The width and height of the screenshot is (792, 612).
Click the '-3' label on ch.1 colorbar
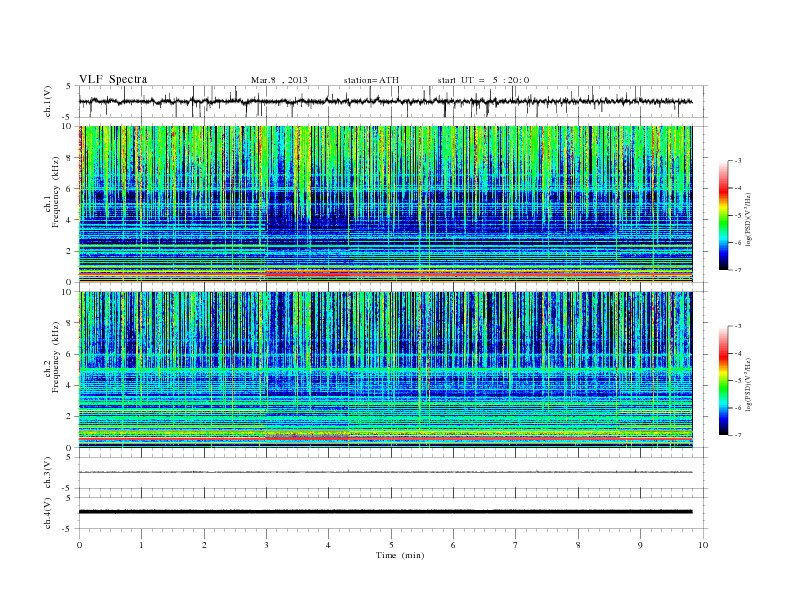pyautogui.click(x=737, y=161)
